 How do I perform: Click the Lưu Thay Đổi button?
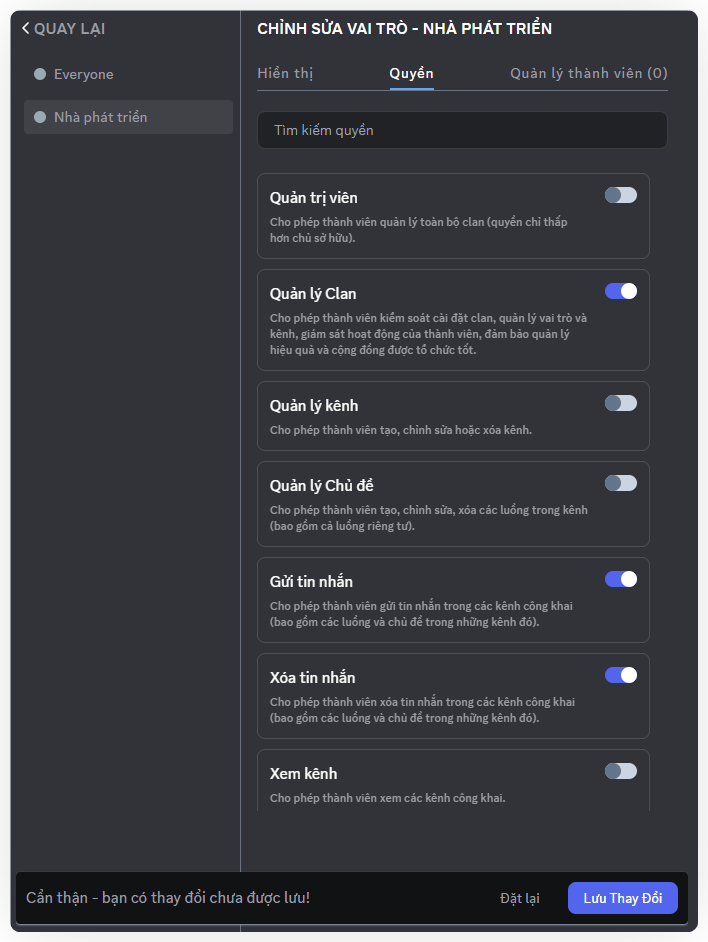tap(622, 898)
